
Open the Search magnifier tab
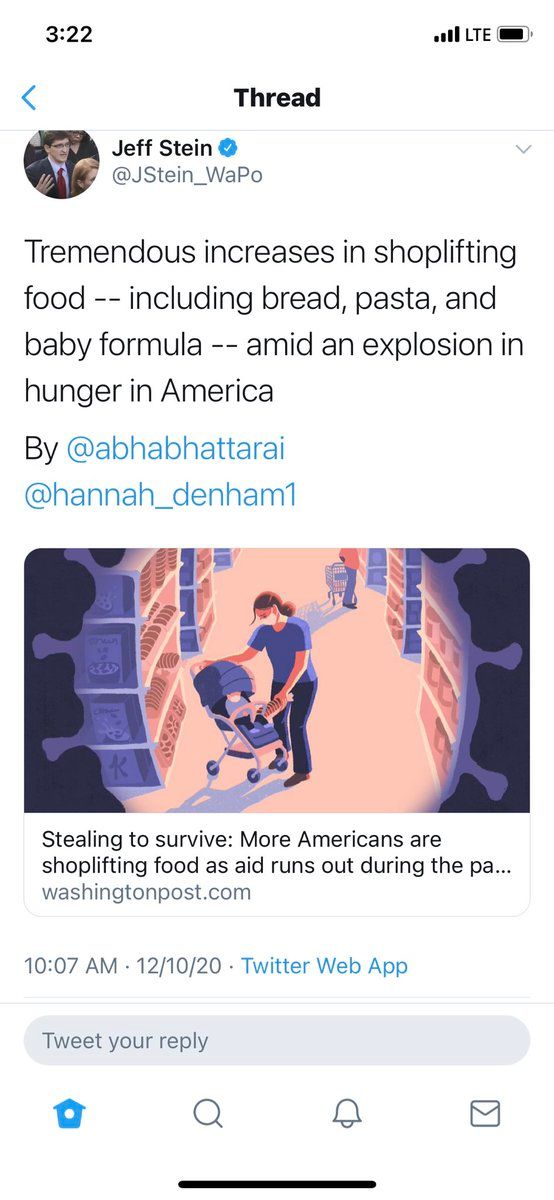coord(207,1113)
